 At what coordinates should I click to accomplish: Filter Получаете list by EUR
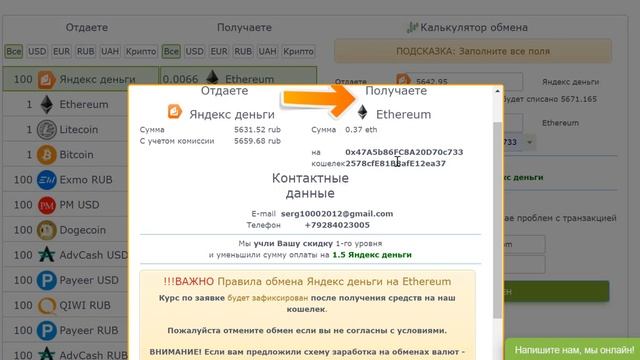coord(219,51)
